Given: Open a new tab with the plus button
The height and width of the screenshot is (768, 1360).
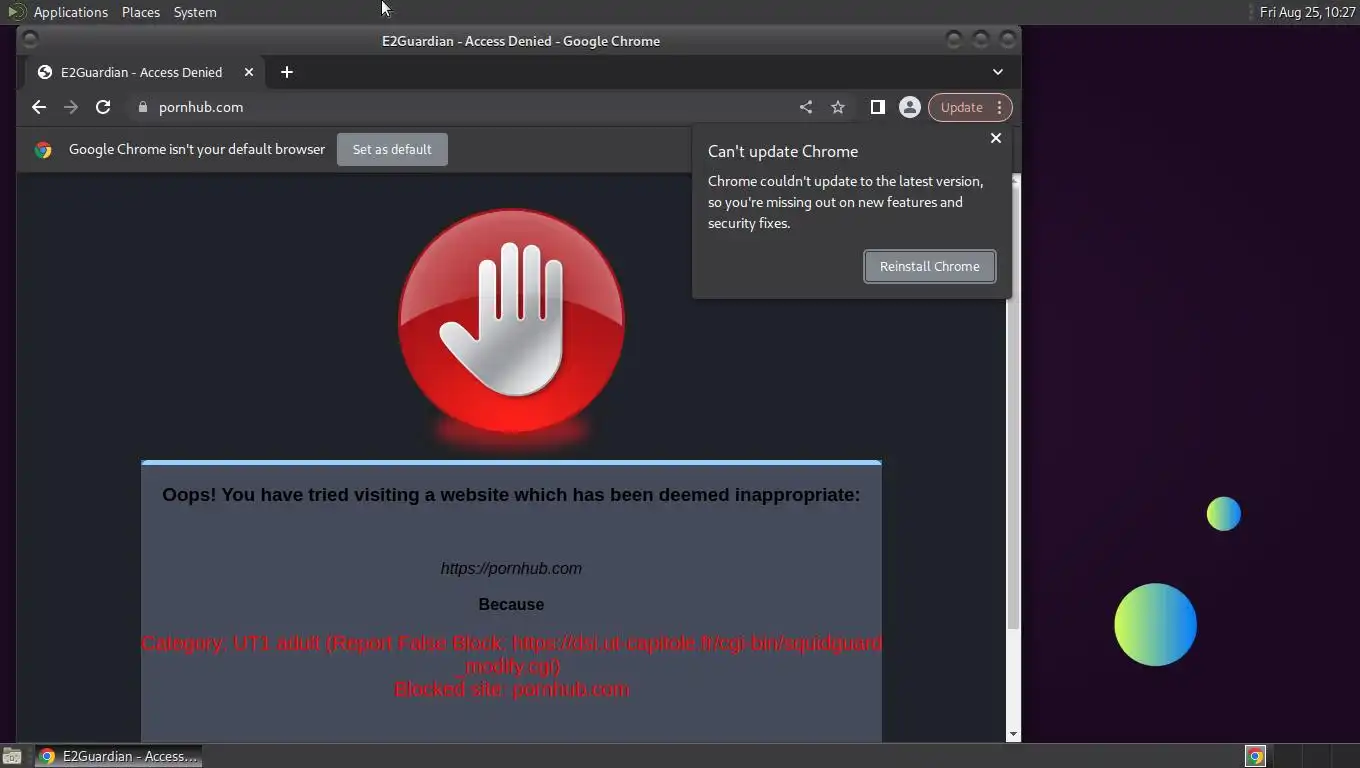Looking at the screenshot, I should coord(287,72).
